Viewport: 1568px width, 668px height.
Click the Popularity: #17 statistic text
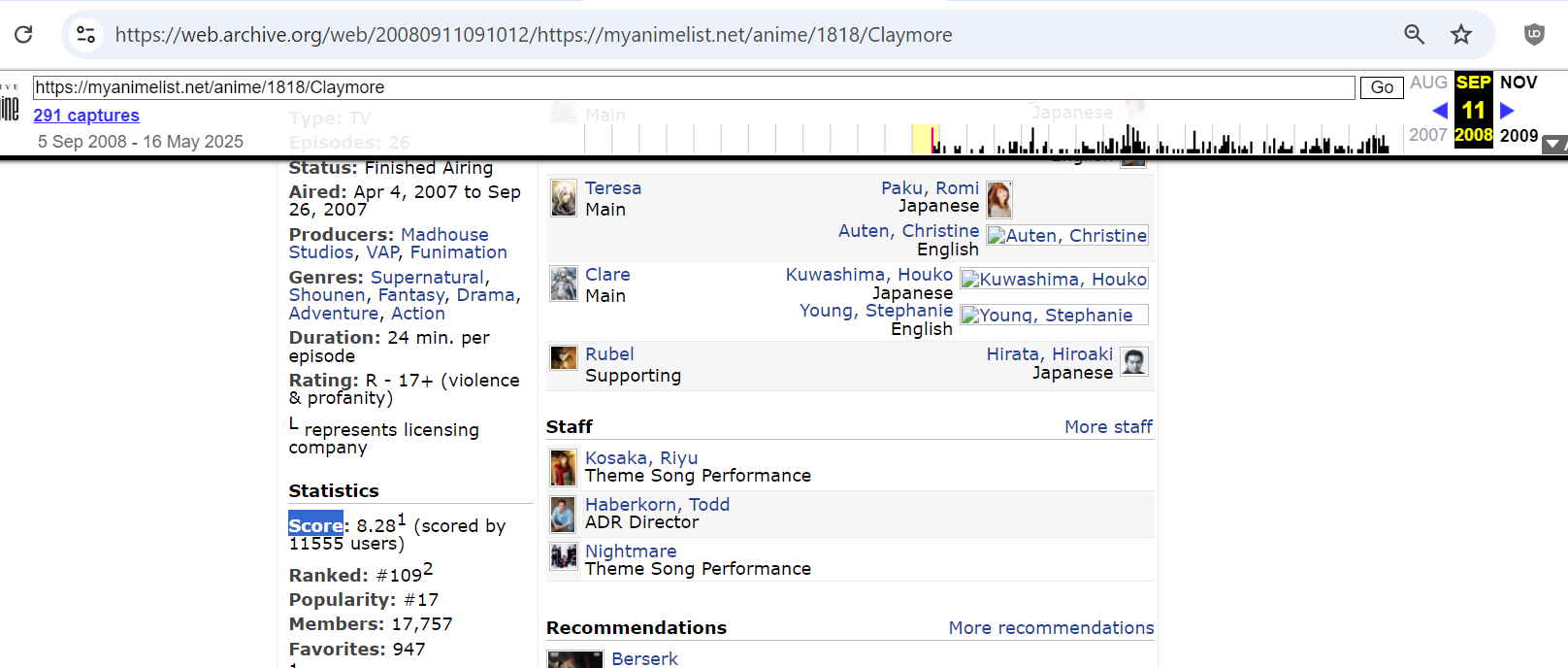[364, 600]
